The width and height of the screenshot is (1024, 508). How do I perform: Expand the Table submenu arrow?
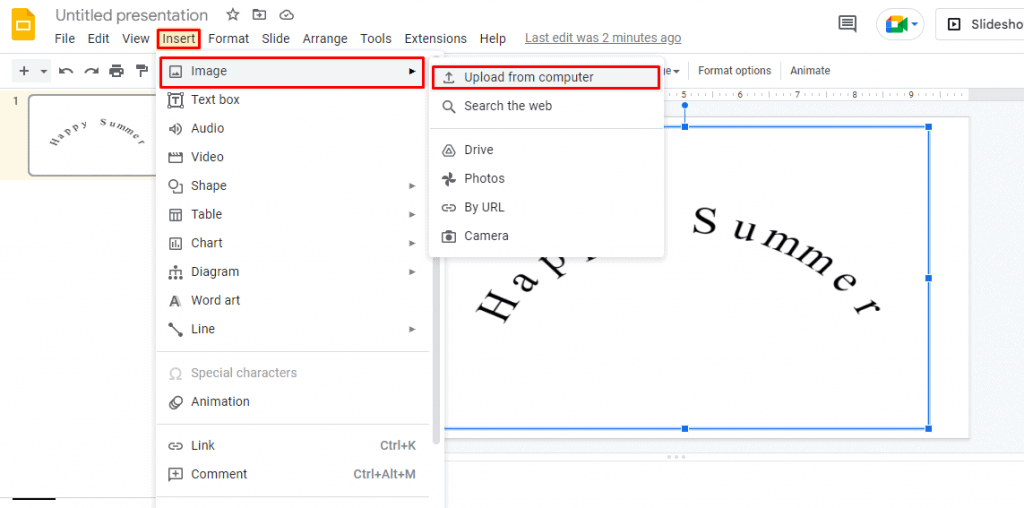point(412,215)
